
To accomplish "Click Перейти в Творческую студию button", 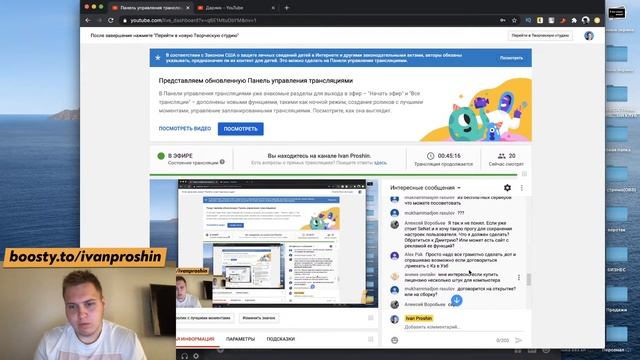I will click(x=540, y=36).
